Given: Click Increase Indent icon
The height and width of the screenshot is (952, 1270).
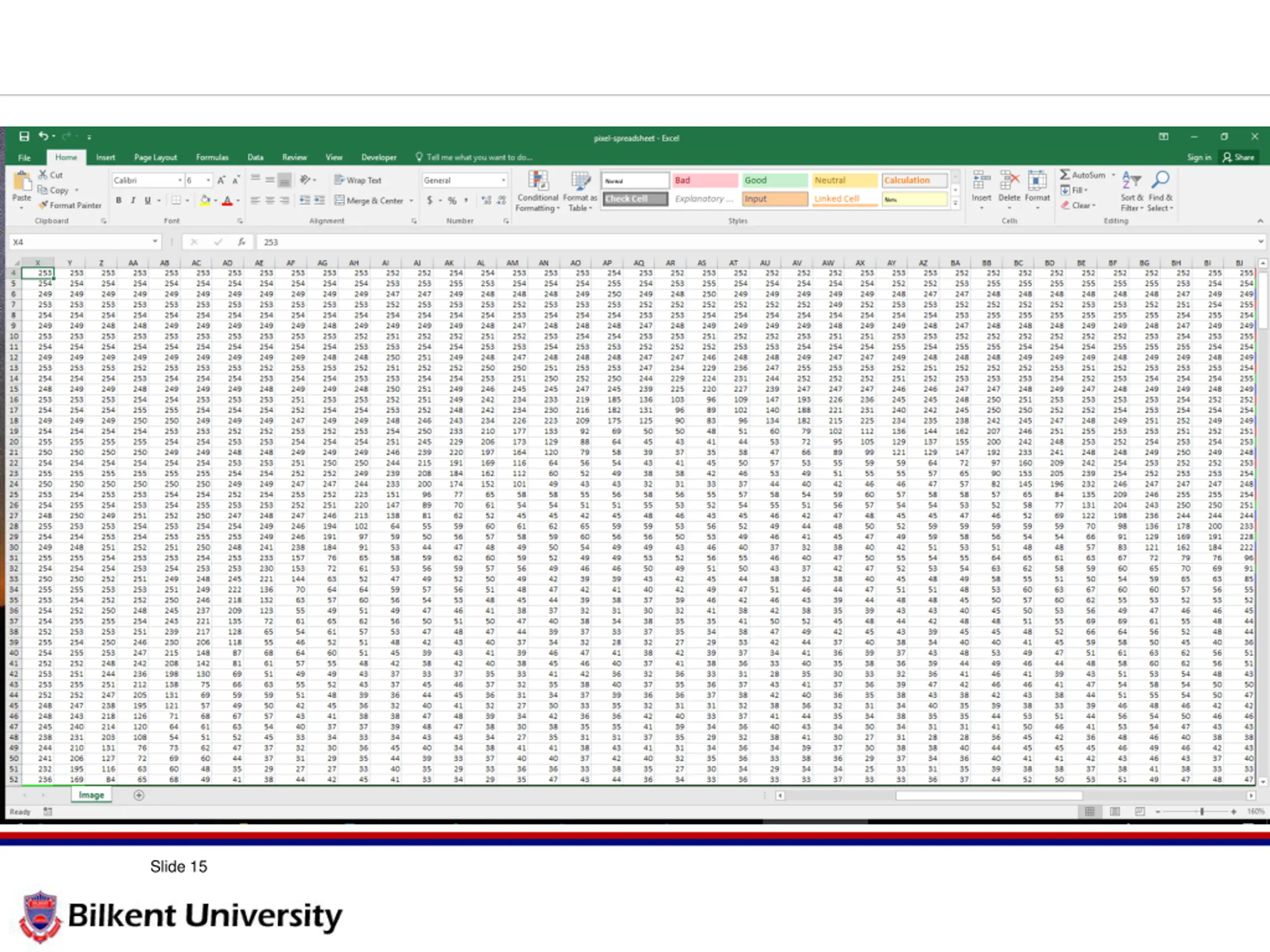Looking at the screenshot, I should [x=319, y=200].
